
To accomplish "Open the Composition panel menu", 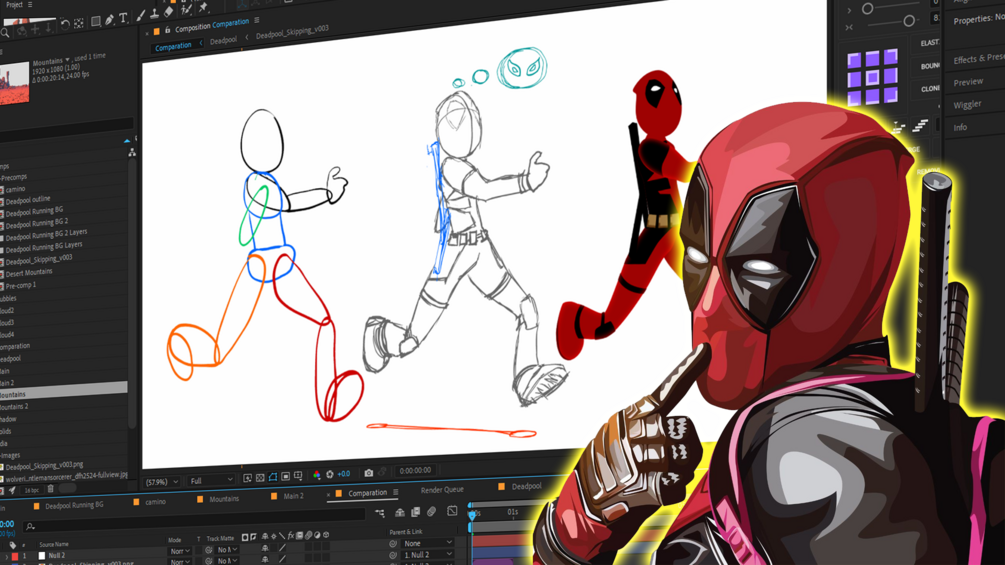I will [x=257, y=20].
